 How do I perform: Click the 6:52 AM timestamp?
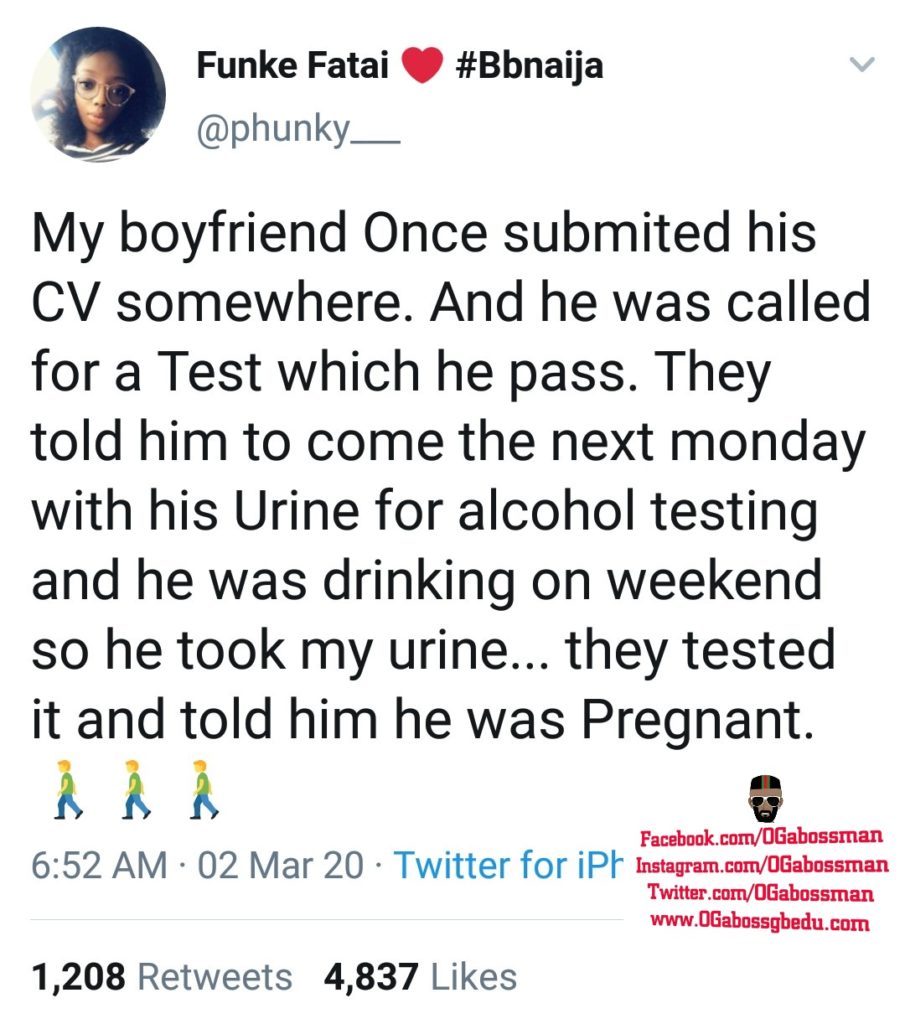[99, 864]
